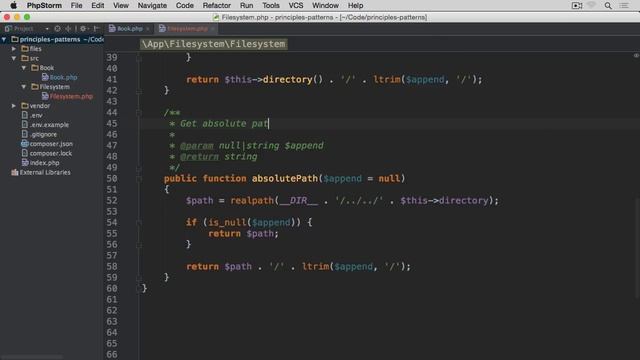Collapse the src folder
This screenshot has height=360, width=640.
coord(14,58)
